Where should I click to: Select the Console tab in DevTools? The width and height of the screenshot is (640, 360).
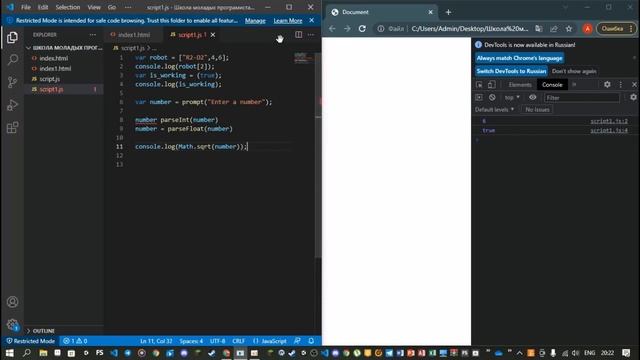click(x=552, y=84)
